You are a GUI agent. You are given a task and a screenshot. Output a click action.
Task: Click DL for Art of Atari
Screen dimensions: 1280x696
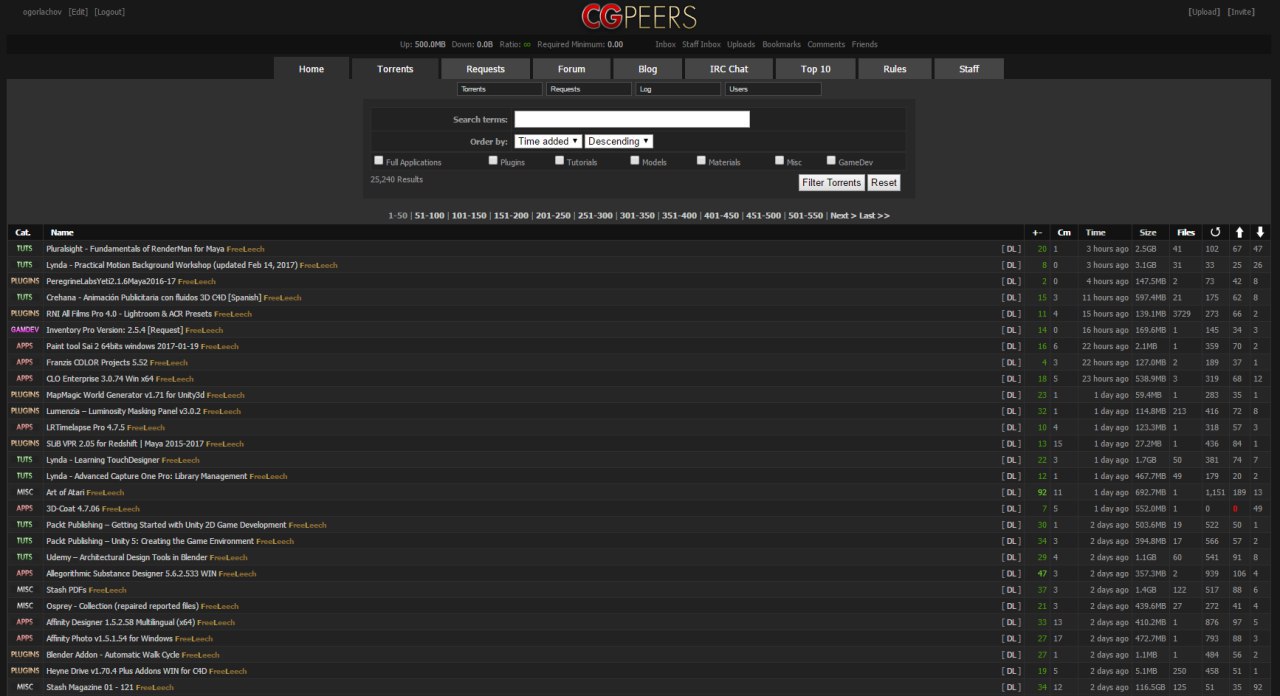pyautogui.click(x=1011, y=493)
